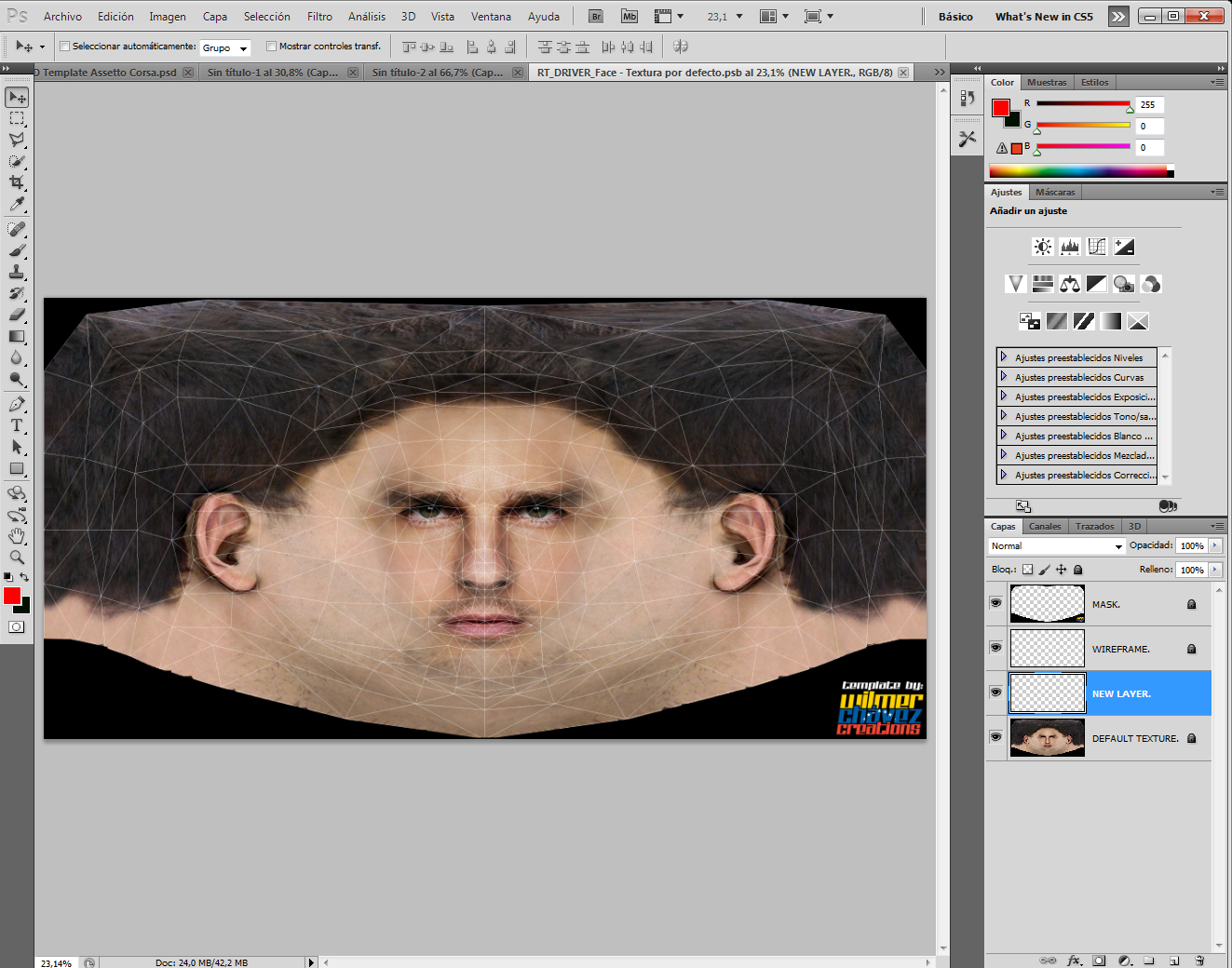Viewport: 1232px width, 968px height.
Task: Select the Move tool
Action: (x=17, y=97)
